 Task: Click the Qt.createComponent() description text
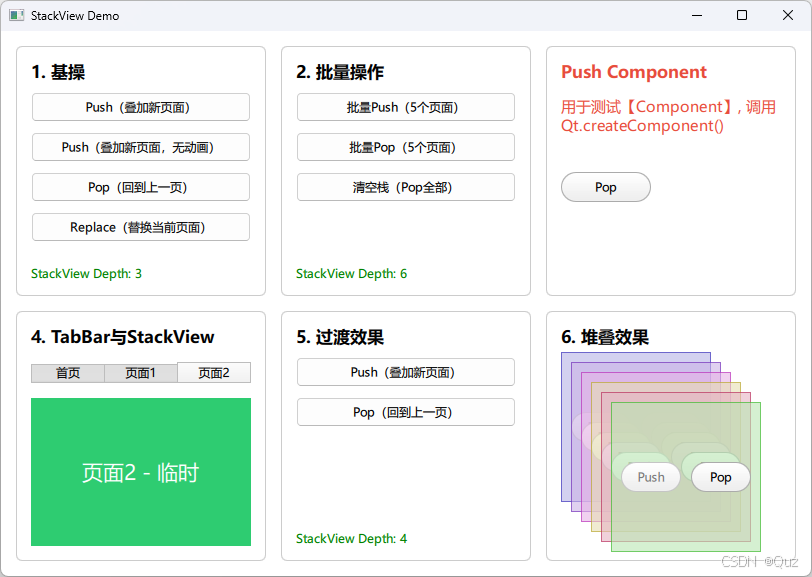669,117
